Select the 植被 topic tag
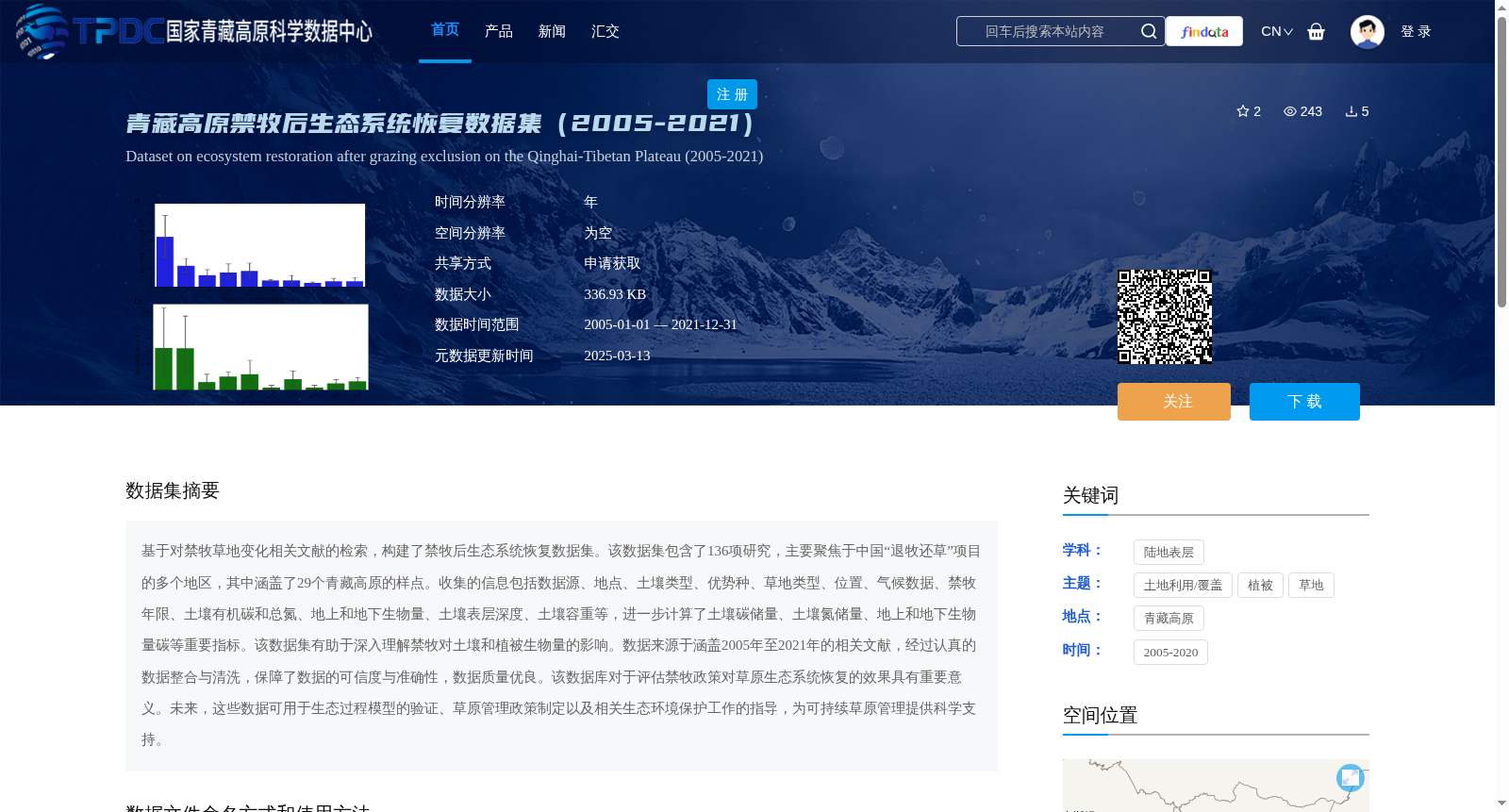 1260,586
